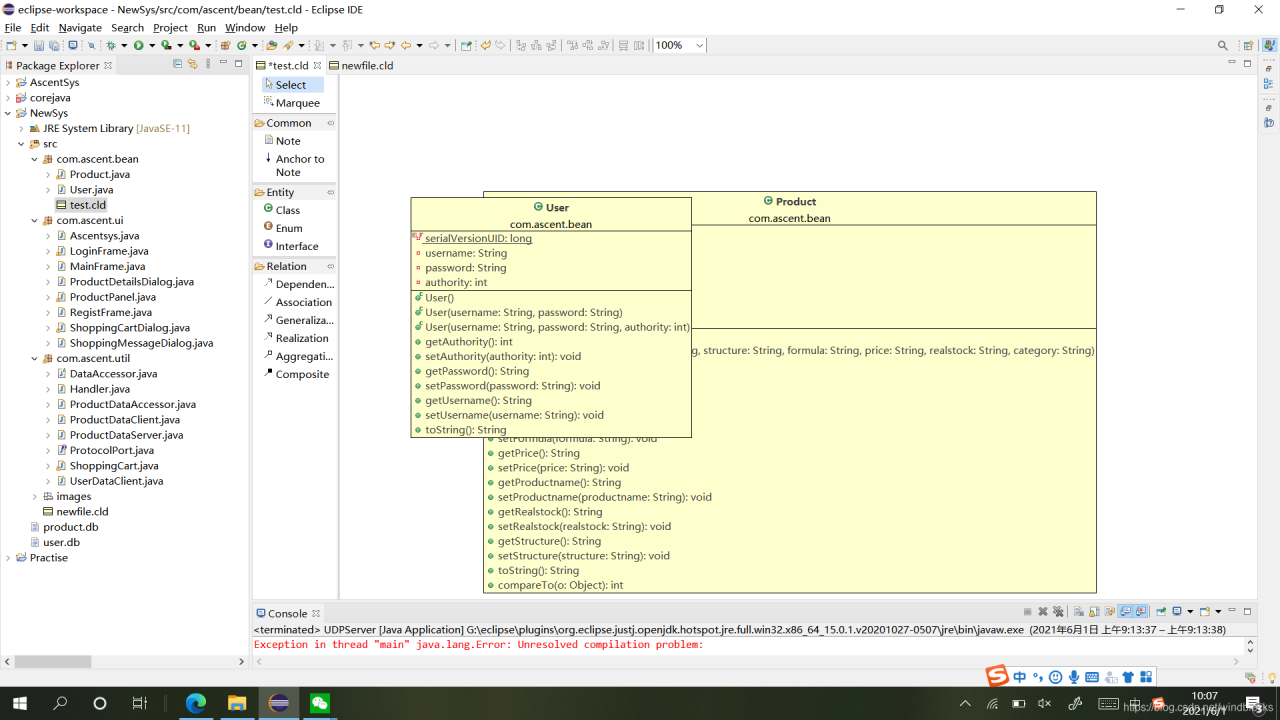Click the New Java Package icon
The image size is (1280, 720).
(225, 45)
